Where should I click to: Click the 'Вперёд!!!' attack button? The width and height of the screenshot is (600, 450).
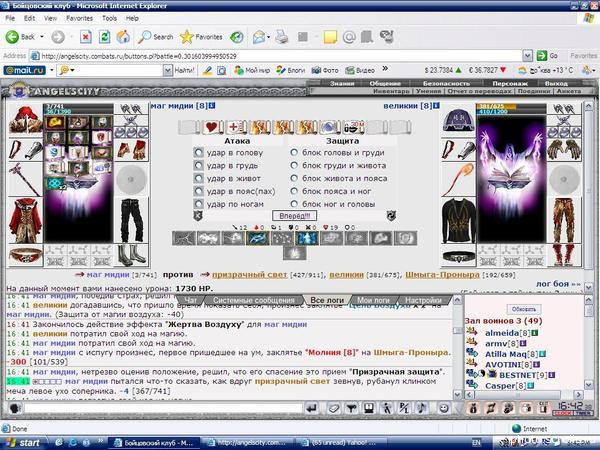[294, 216]
